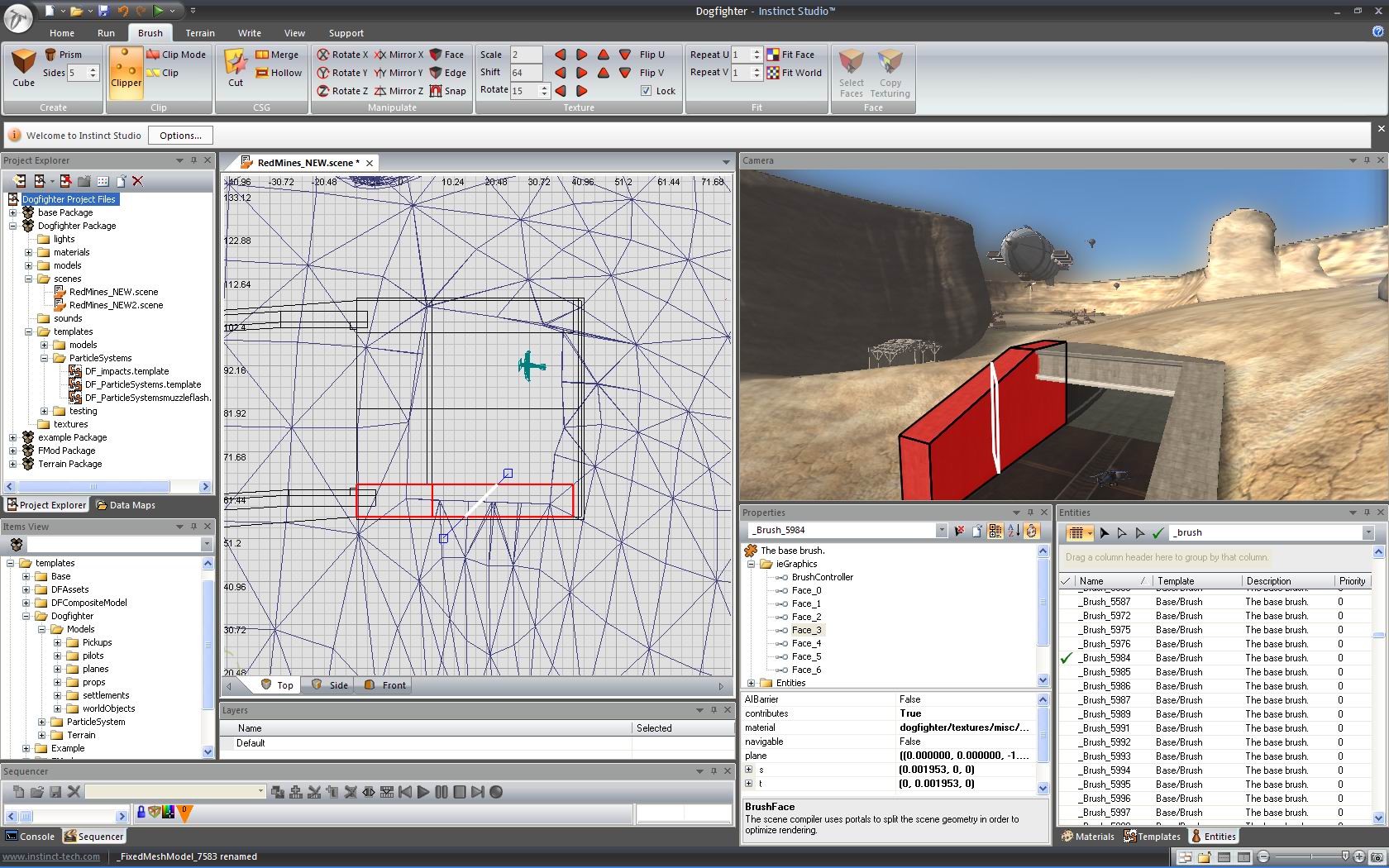Increase Repeat U stepper value

756,51
